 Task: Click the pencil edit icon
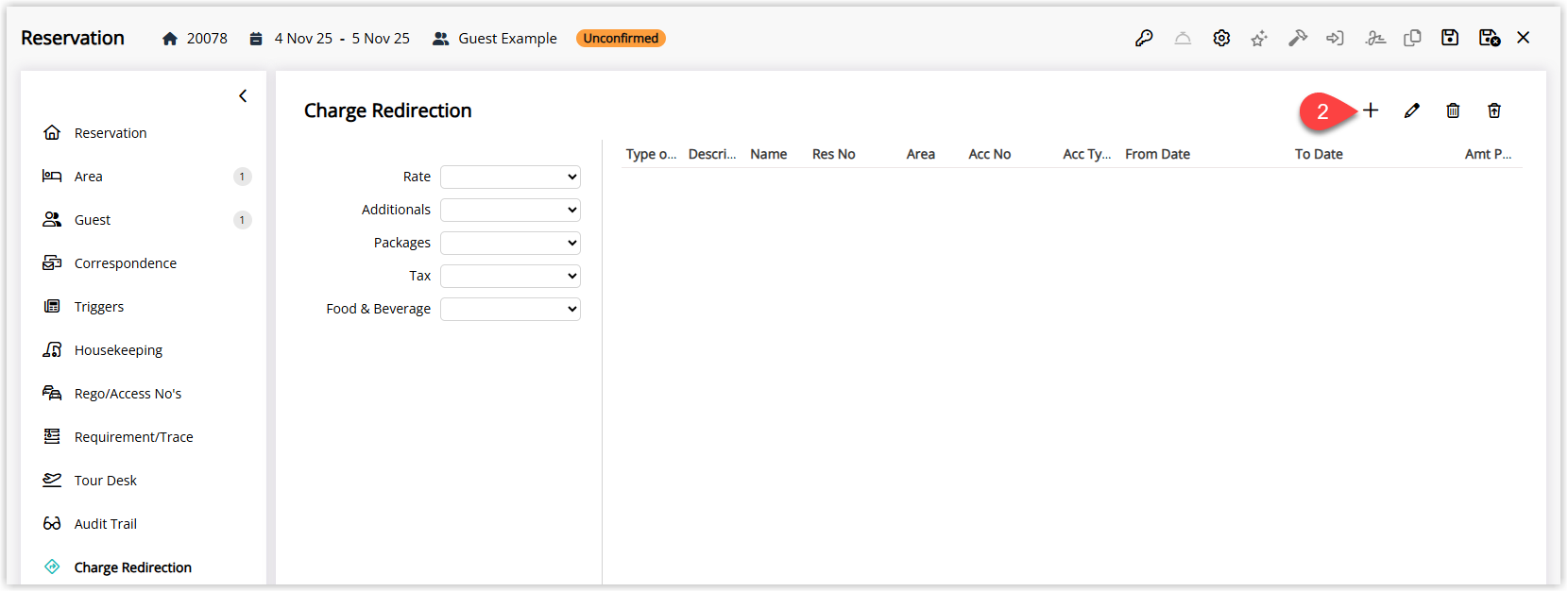pos(1412,110)
